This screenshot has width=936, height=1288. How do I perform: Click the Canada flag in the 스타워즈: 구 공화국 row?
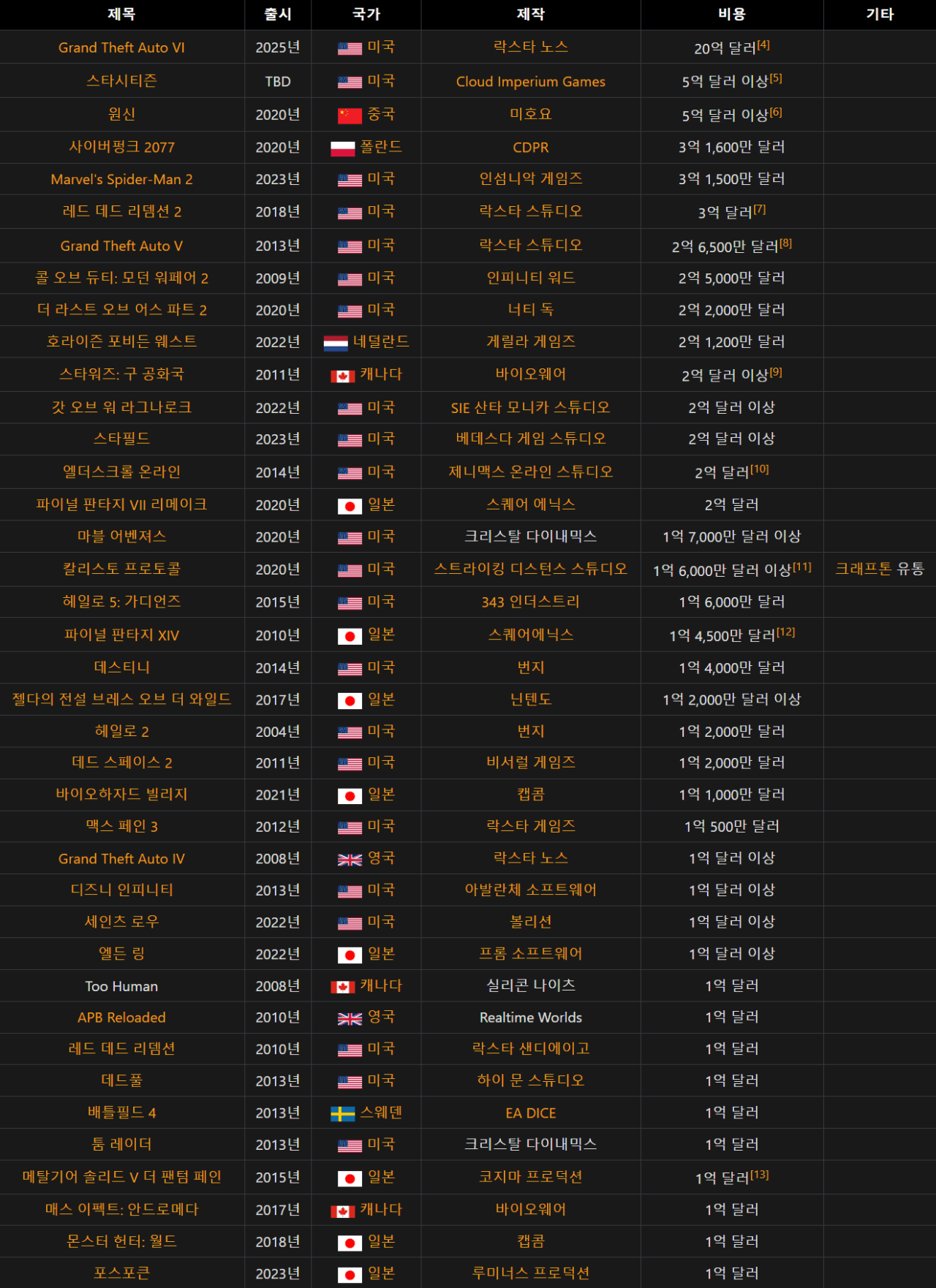(x=342, y=376)
